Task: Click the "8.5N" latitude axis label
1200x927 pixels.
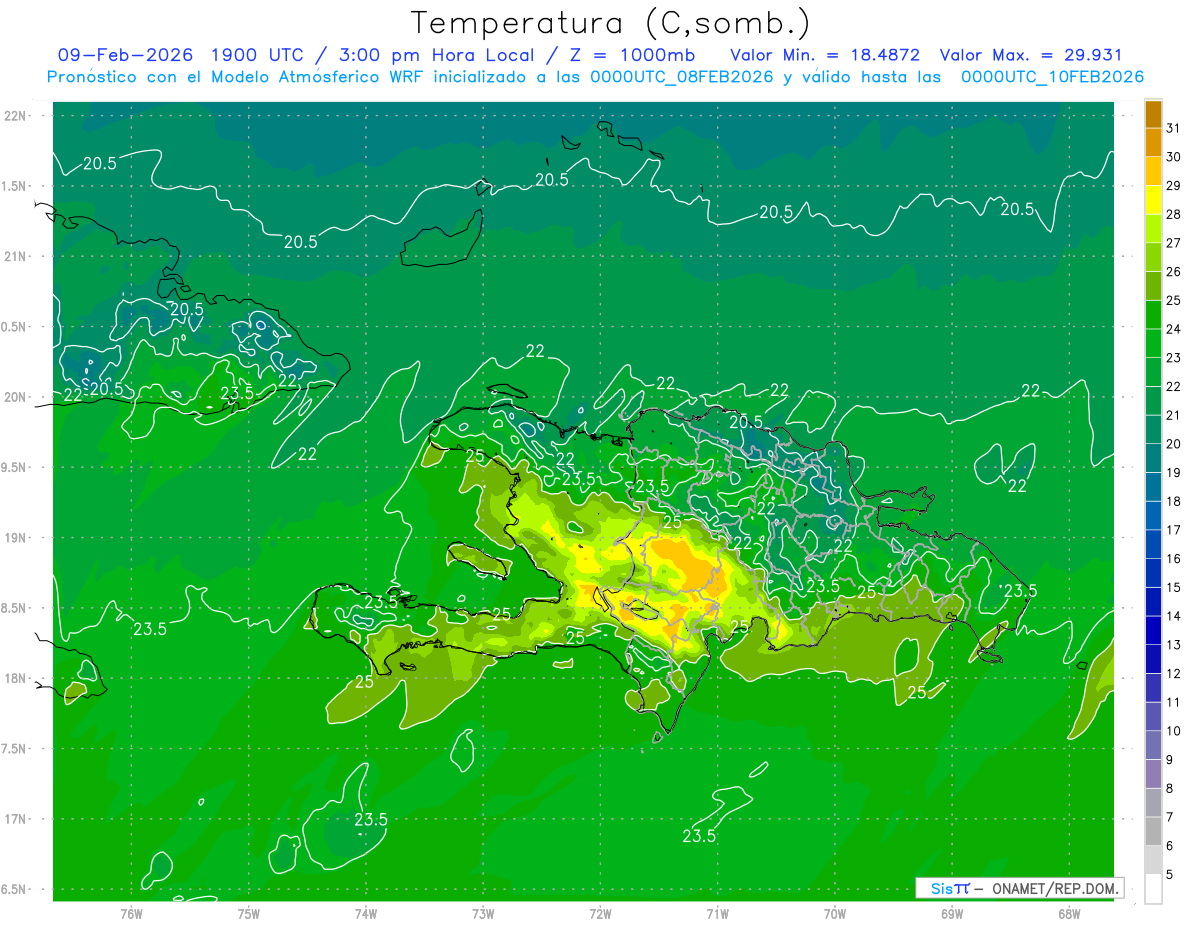Action: coord(15,608)
